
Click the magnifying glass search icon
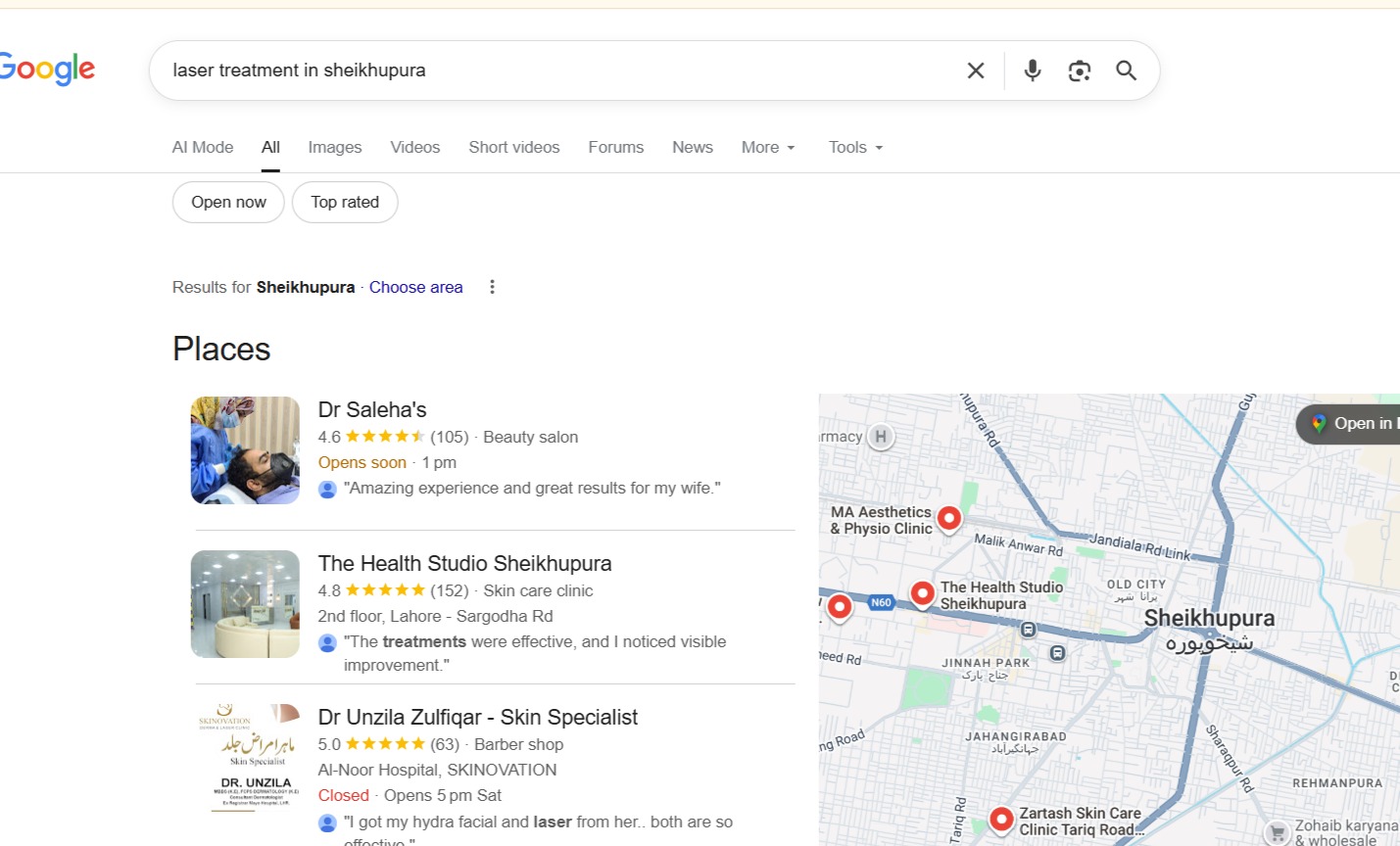click(1126, 70)
